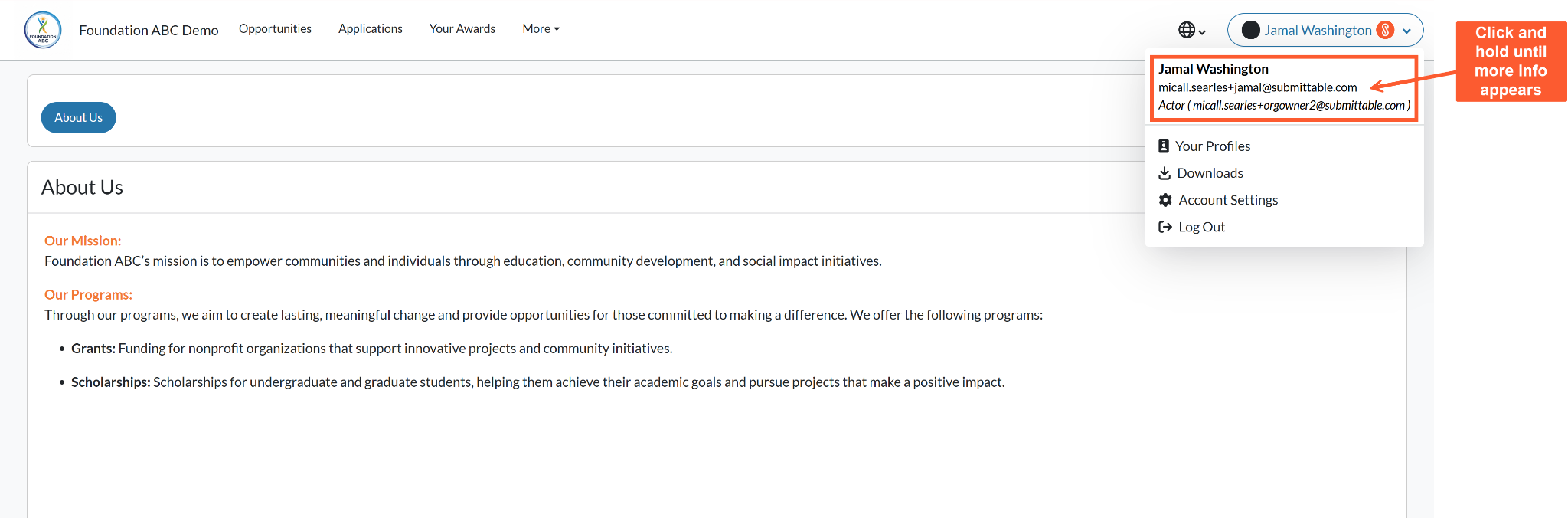Go to the Applications page
This screenshot has width=1568, height=518.
coord(371,28)
